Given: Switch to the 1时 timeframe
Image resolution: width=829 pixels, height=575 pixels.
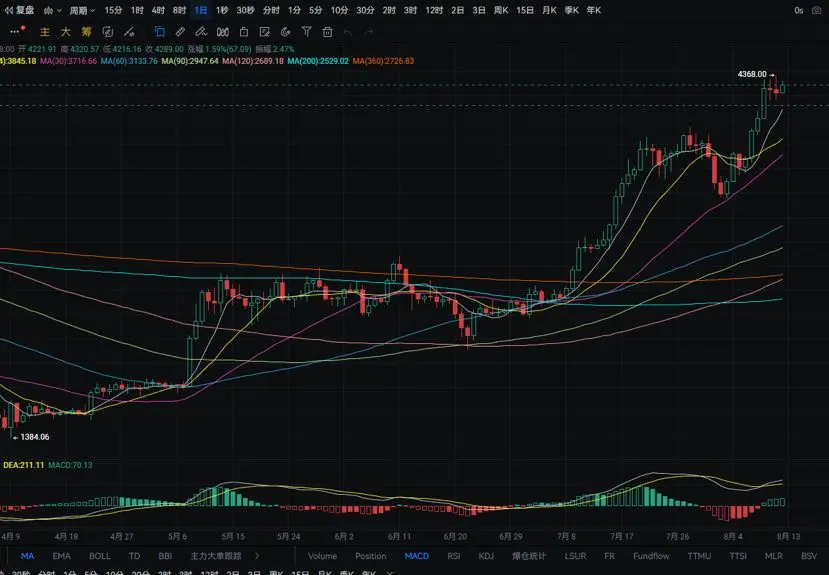Looking at the screenshot, I should click(x=137, y=11).
